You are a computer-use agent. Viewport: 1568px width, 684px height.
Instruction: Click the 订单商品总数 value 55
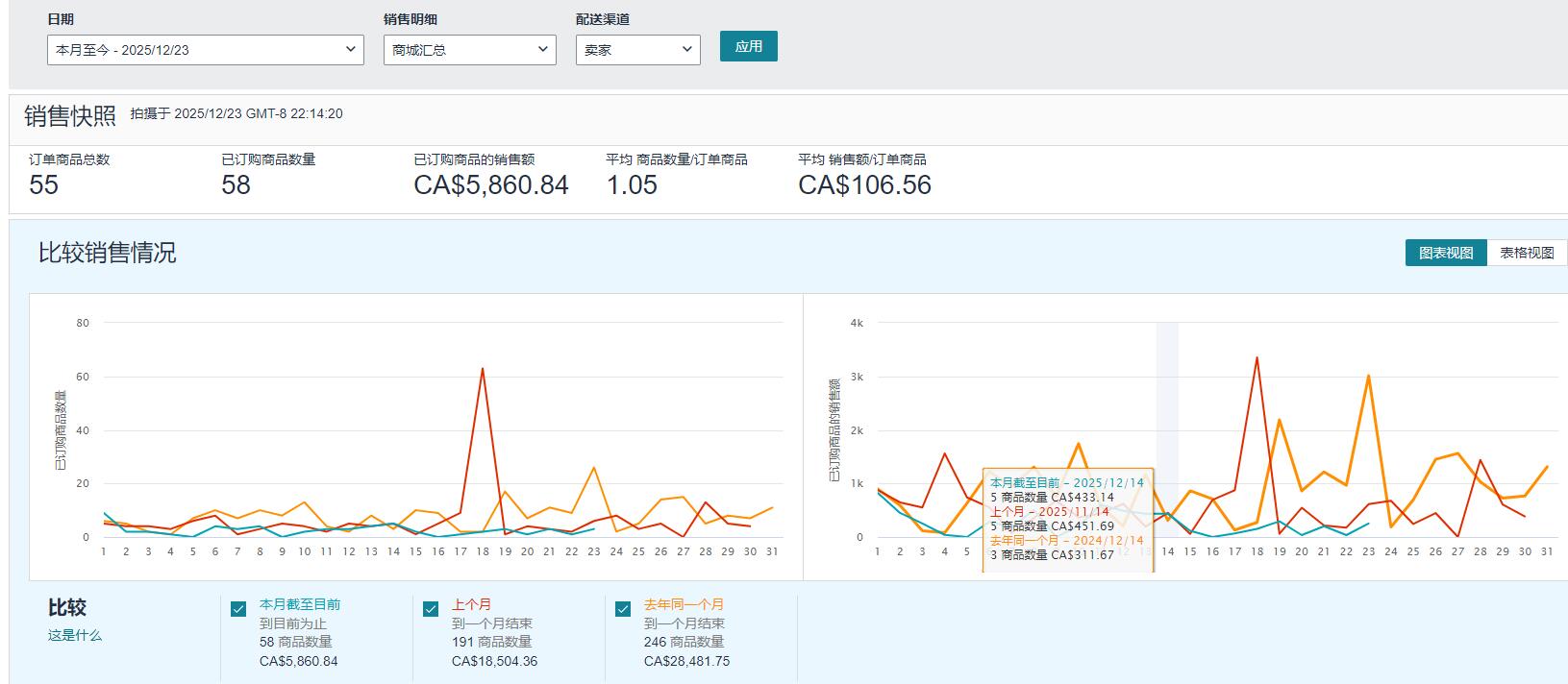44,185
